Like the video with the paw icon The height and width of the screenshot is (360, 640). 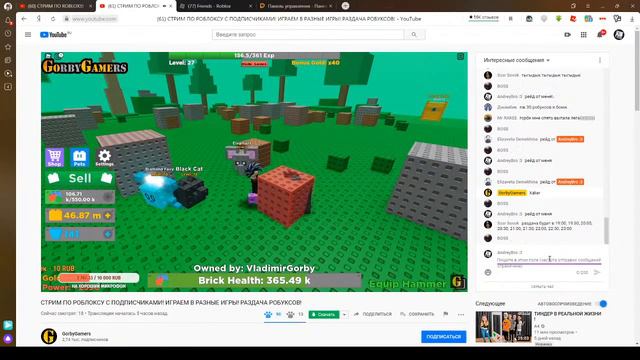tap(268, 314)
